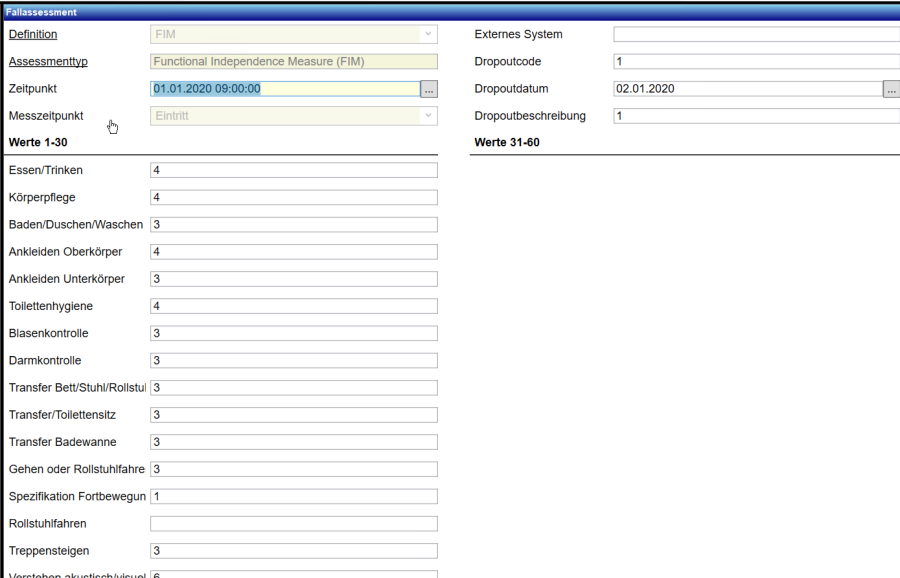Click the Fallassessment window title
The width and height of the screenshot is (900, 578).
41,12
